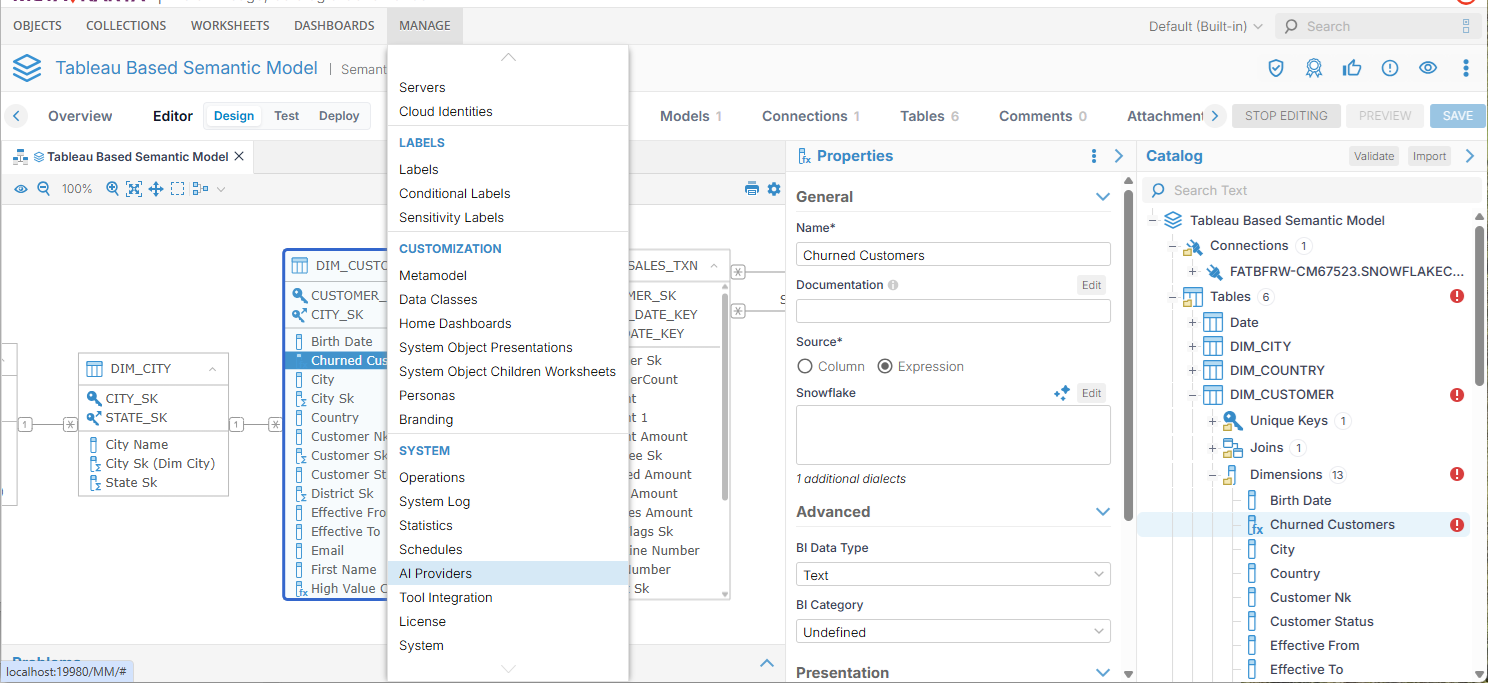Open the BI Data Type dropdown
This screenshot has height=683, width=1488.
(953, 575)
